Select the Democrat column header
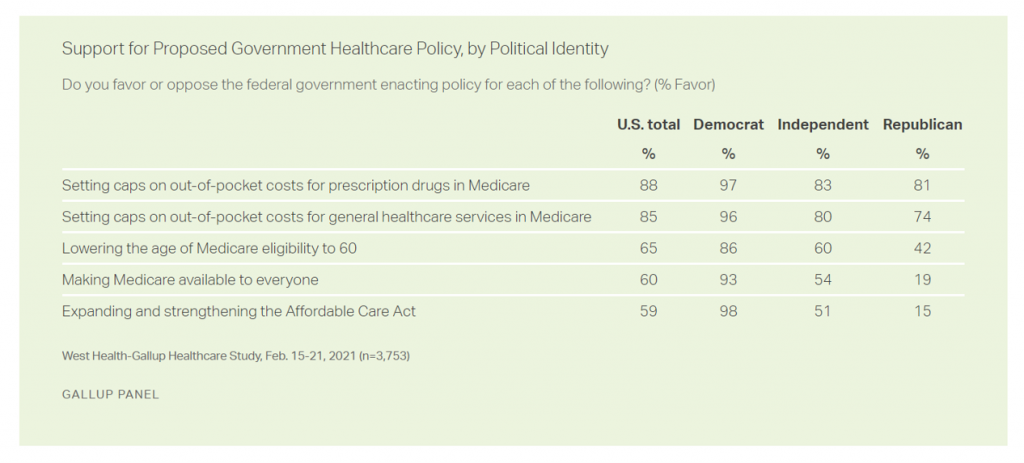The width and height of the screenshot is (1024, 463). [728, 125]
